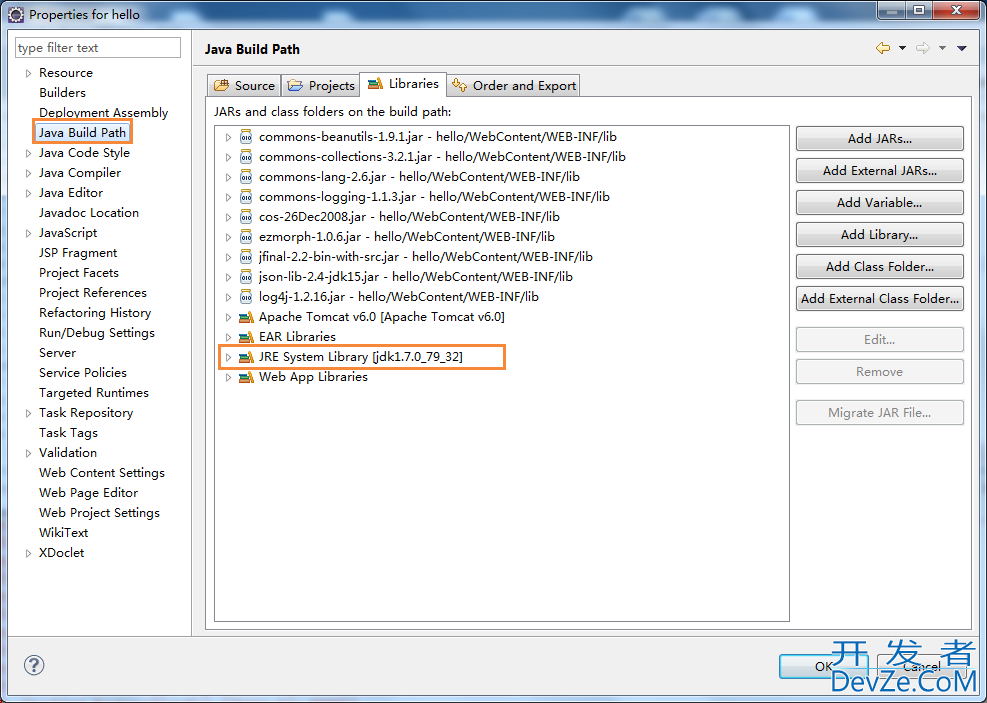Click Add External Class Folder... button

[x=879, y=299]
